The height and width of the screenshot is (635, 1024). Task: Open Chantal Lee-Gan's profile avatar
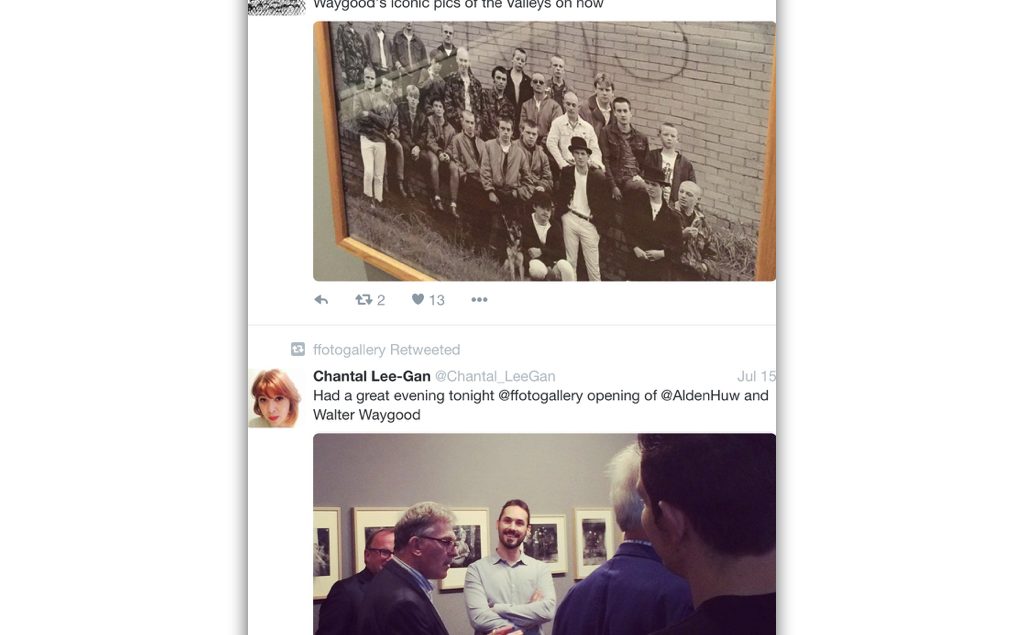click(x=275, y=398)
